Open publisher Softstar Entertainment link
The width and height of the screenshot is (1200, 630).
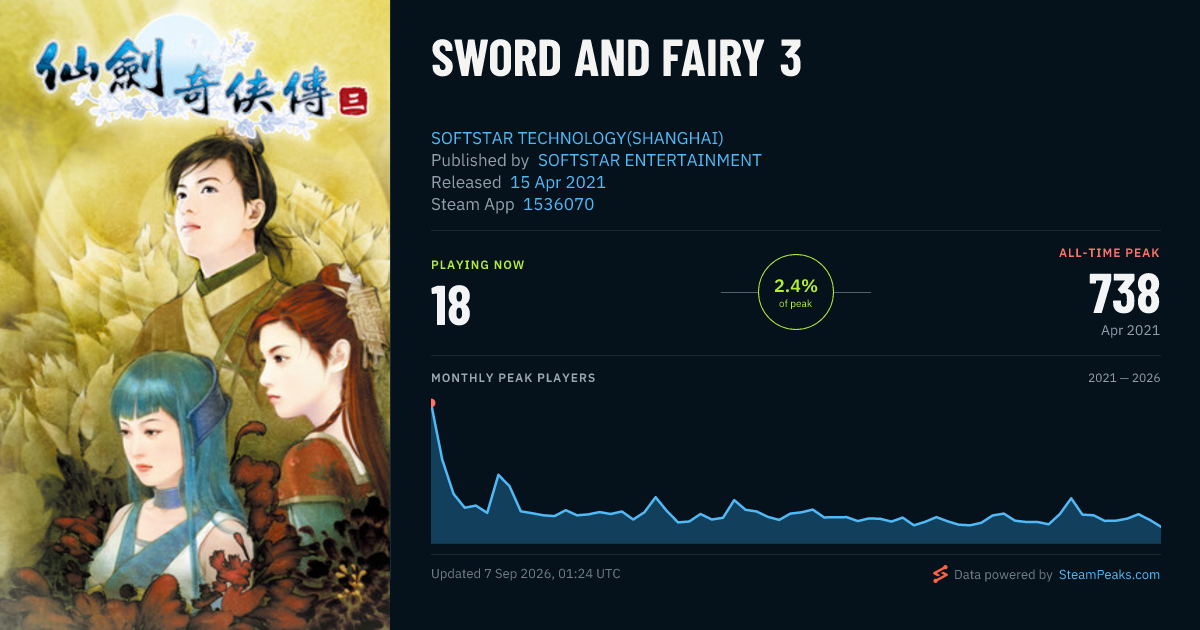pos(650,160)
